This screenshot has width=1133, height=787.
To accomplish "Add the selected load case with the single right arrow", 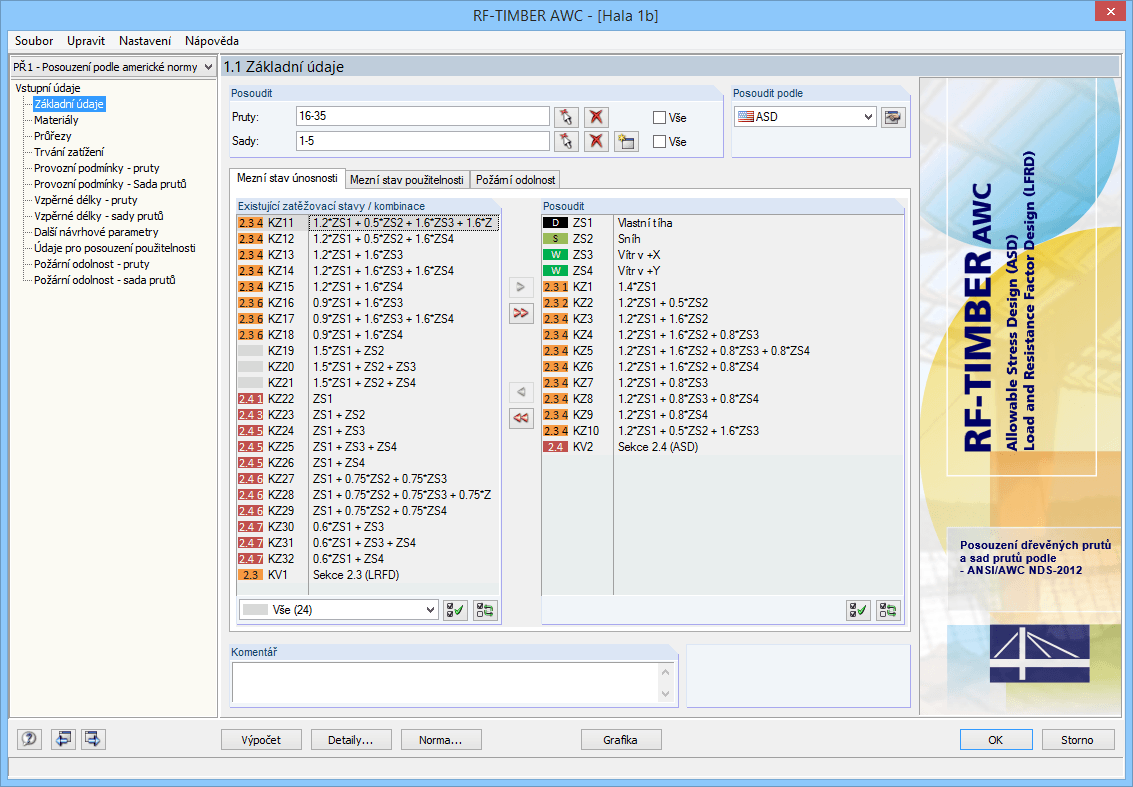I will pos(521,287).
